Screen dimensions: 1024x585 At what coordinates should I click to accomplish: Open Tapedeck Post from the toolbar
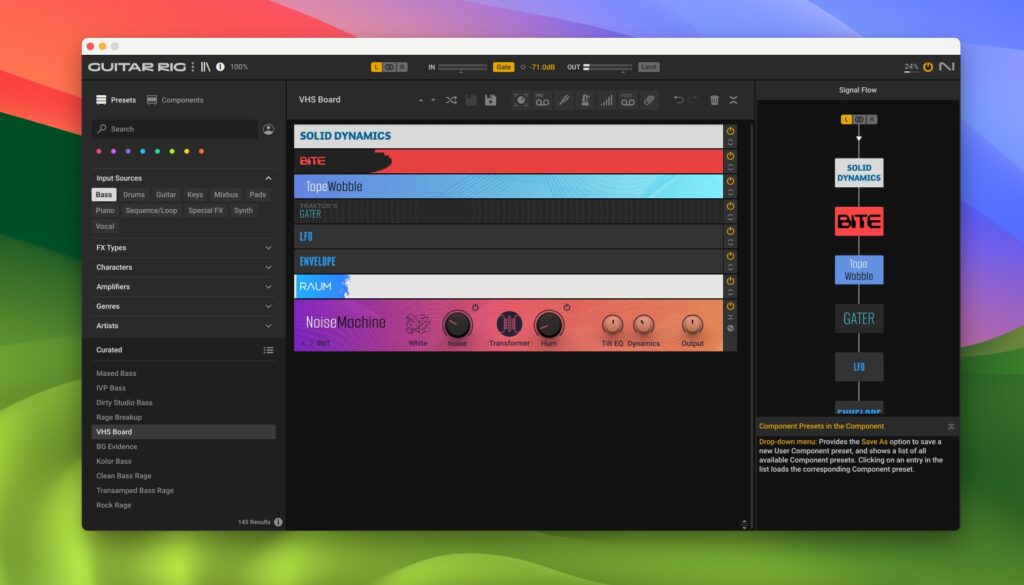627,100
